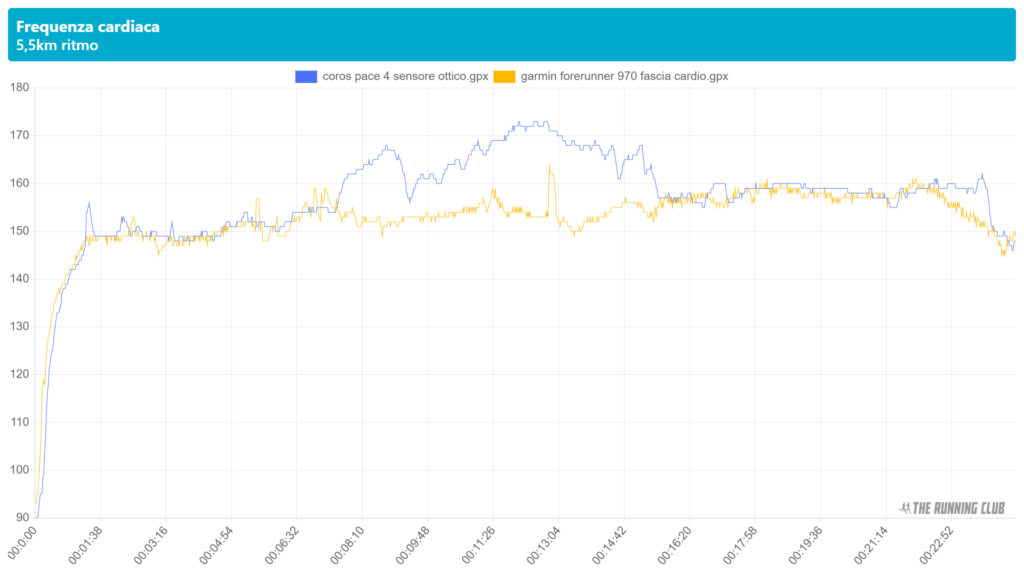This screenshot has height=576, width=1024.
Task: Click the running figure icon in the watermark
Action: pos(904,508)
